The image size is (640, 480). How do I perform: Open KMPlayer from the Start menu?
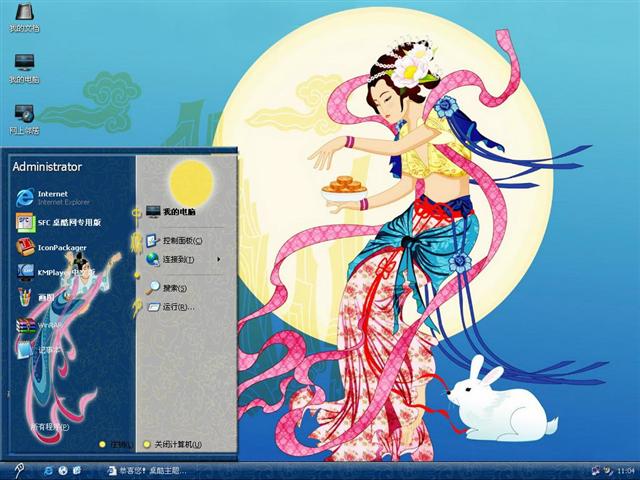[56, 272]
